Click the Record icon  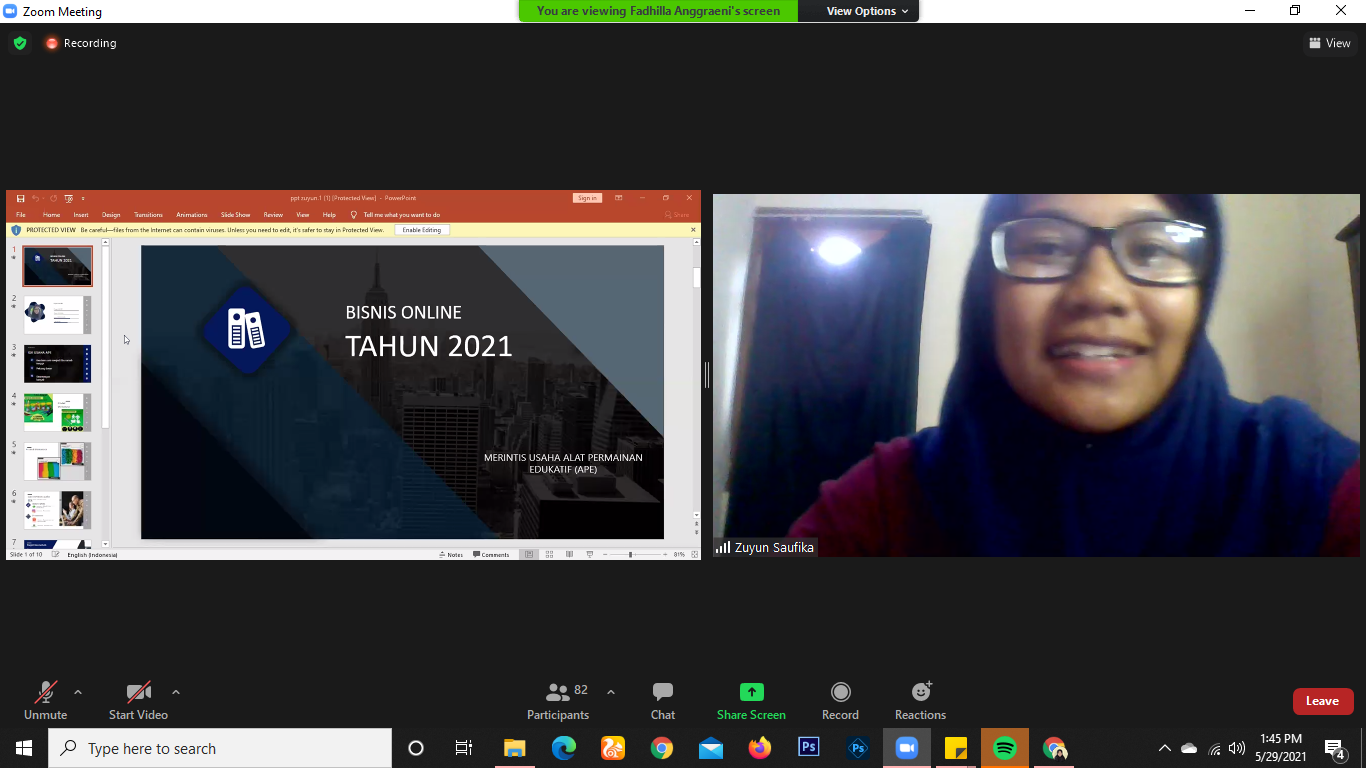coord(840,692)
